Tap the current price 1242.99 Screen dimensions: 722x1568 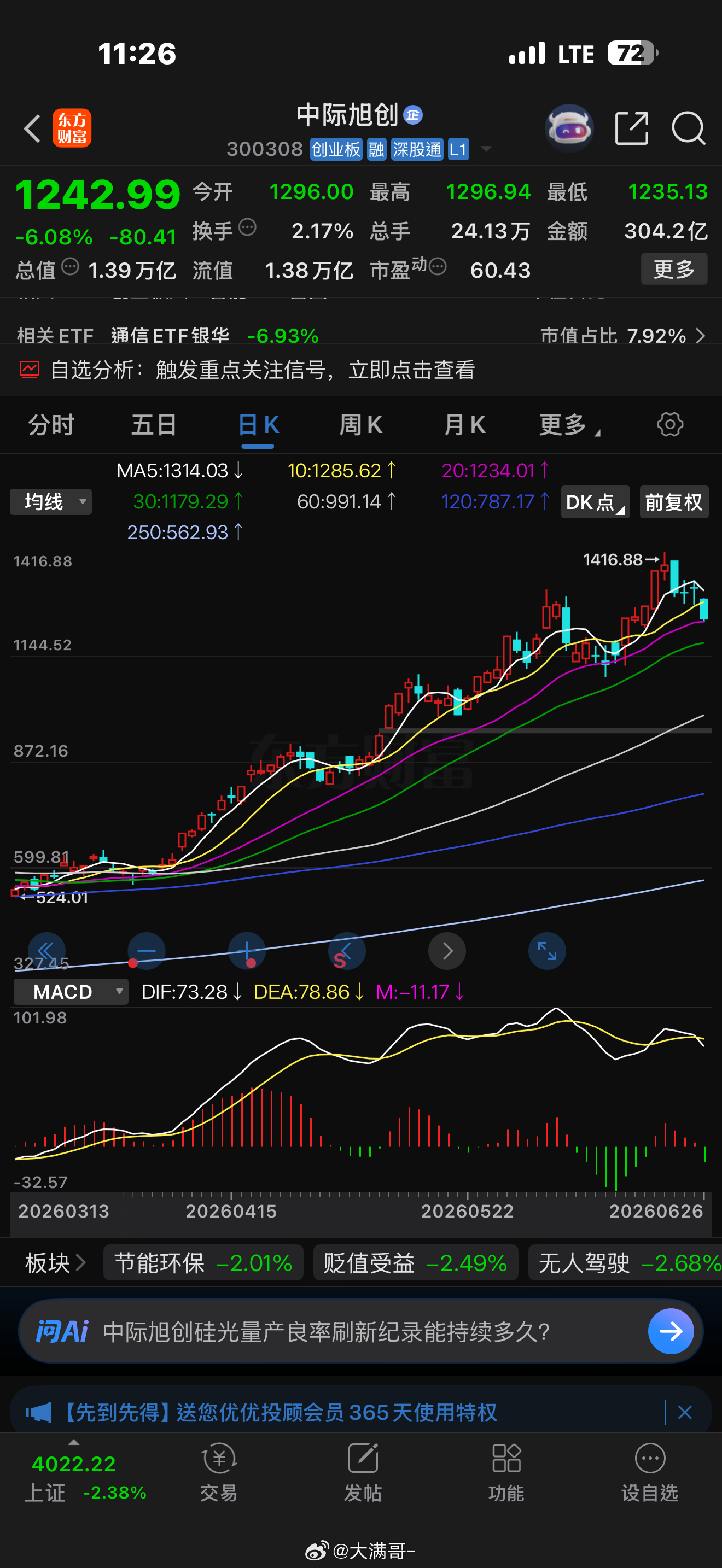pos(97,195)
